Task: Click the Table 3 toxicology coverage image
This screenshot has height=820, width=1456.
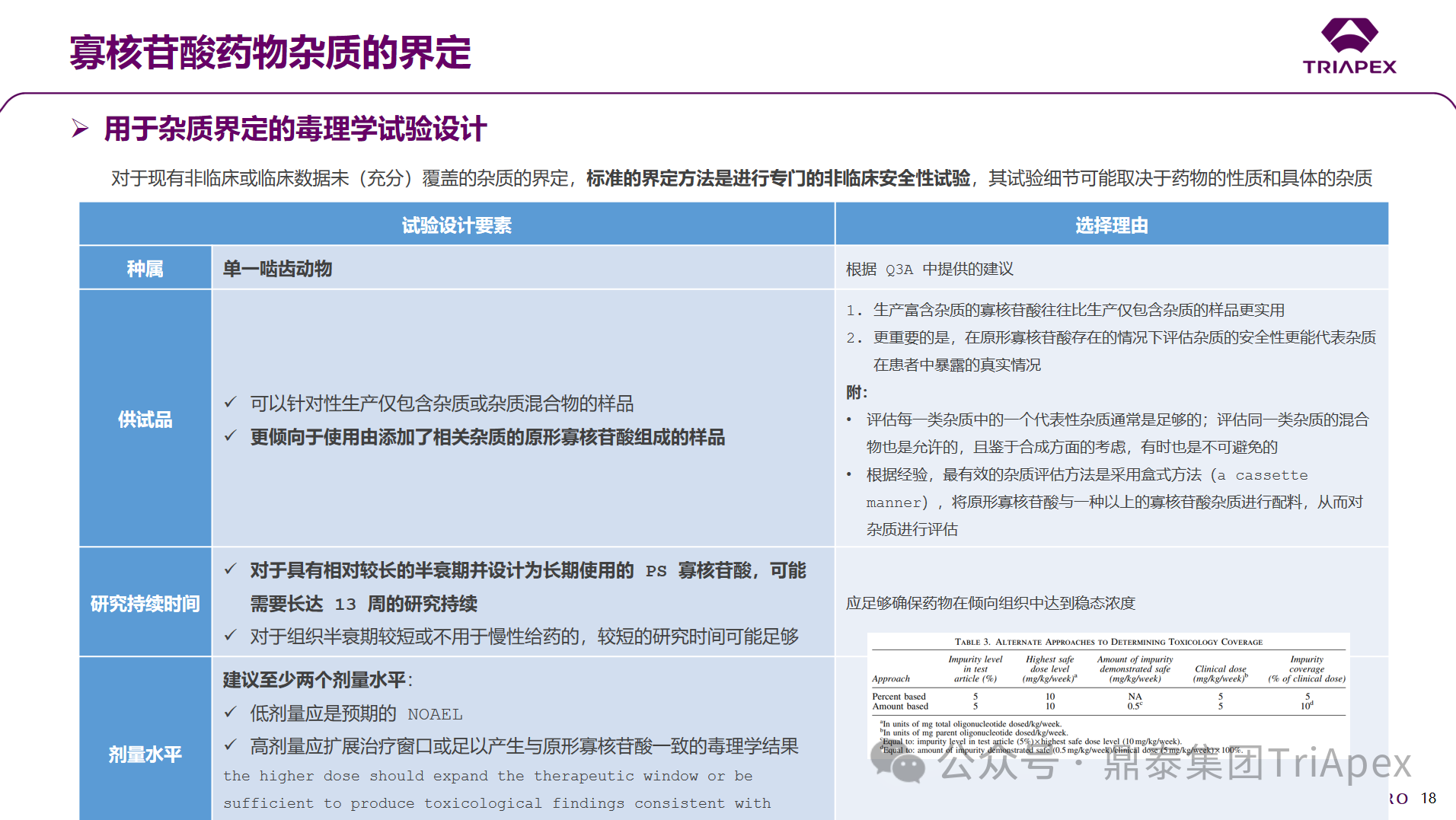Action: click(1108, 693)
